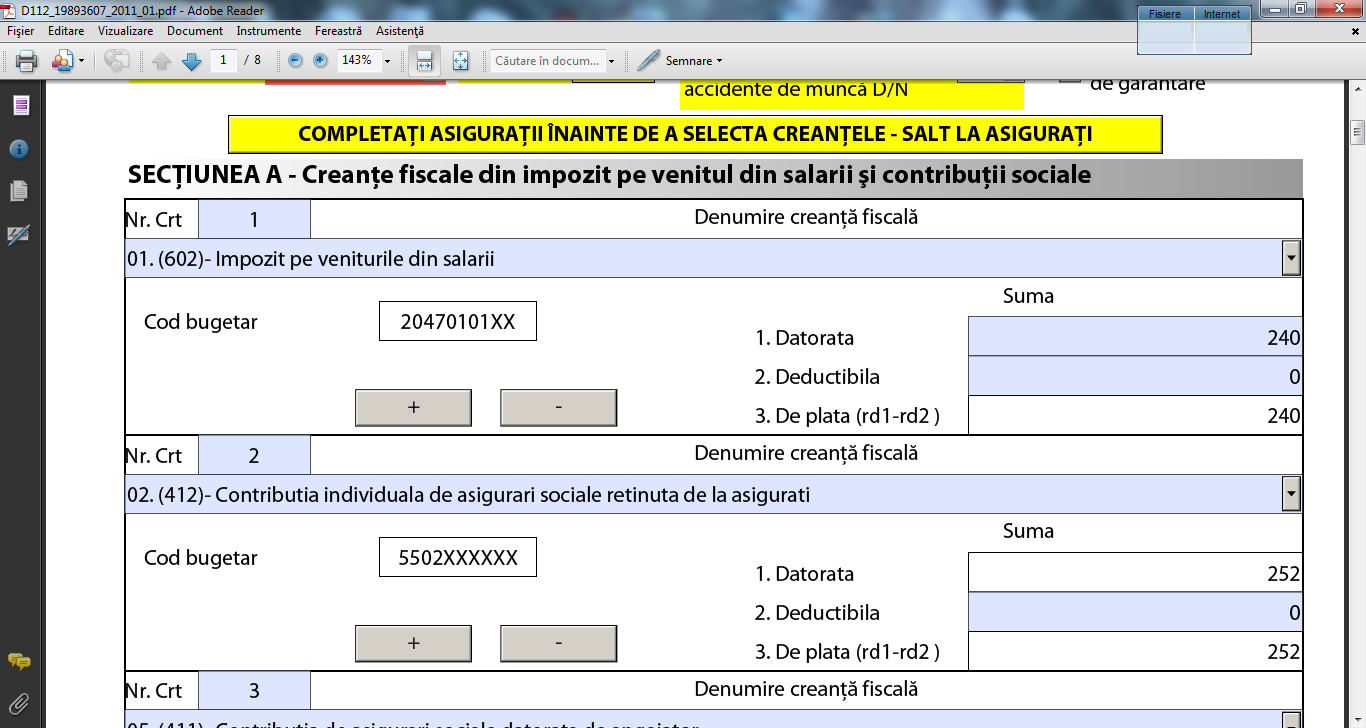The height and width of the screenshot is (728, 1366).
Task: Click Datorata field with value 240
Action: pos(1135,337)
